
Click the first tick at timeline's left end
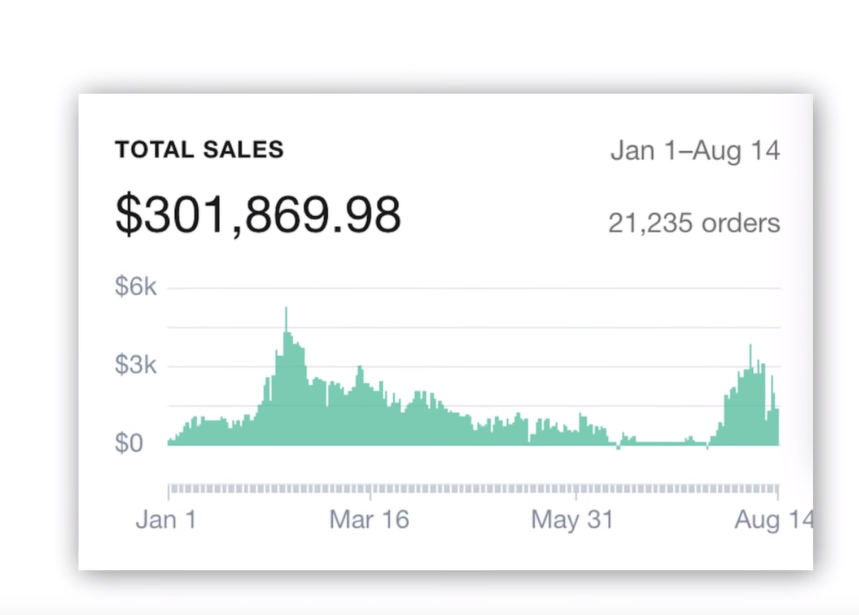168,490
